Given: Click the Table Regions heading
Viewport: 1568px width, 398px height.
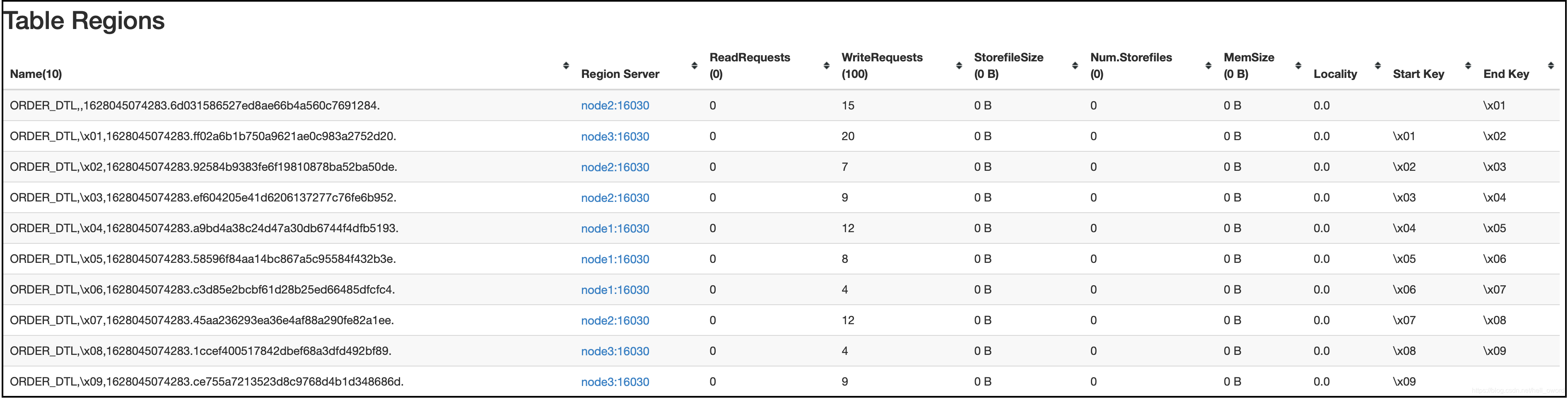Looking at the screenshot, I should (x=84, y=21).
